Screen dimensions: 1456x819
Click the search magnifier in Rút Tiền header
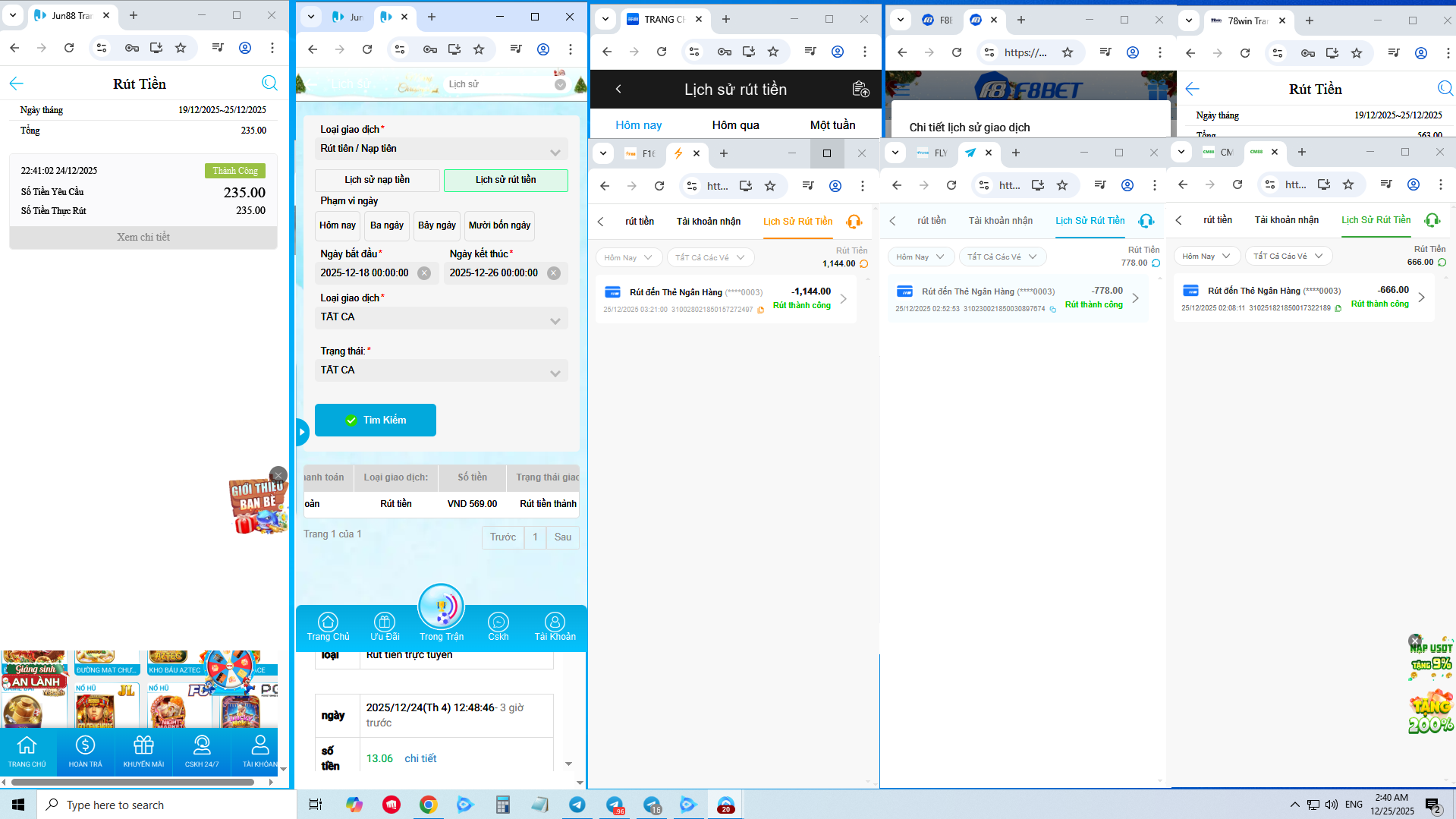[x=269, y=83]
